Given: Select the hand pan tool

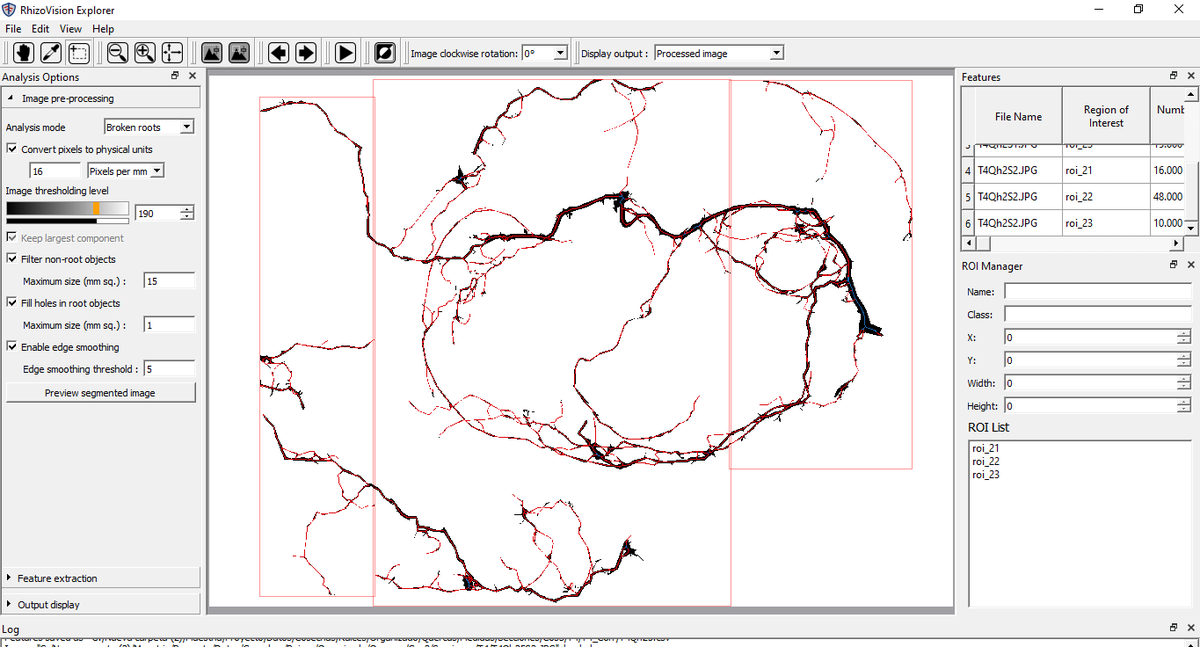Looking at the screenshot, I should click(x=23, y=53).
